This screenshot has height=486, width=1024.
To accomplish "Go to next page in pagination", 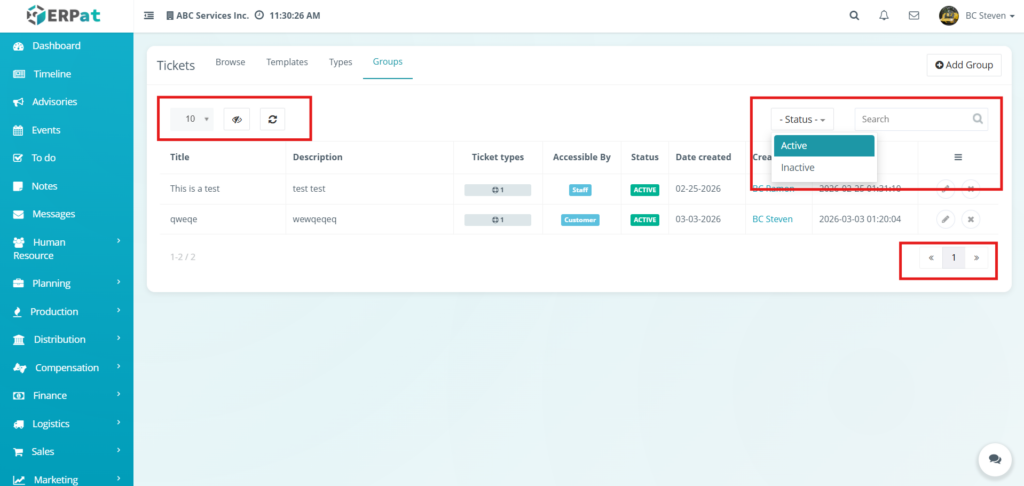I will pyautogui.click(x=976, y=258).
